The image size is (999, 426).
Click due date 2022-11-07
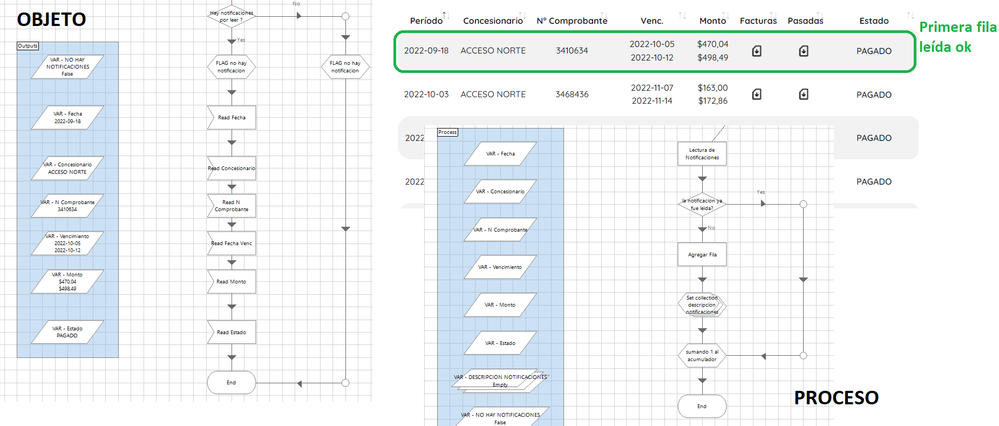[x=652, y=87]
